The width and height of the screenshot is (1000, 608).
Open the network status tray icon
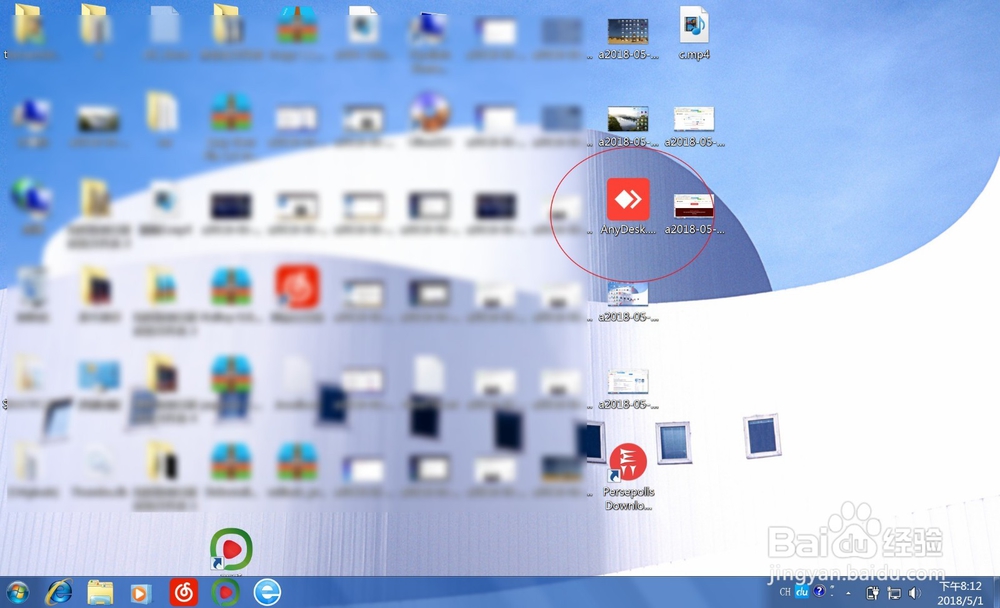(894, 593)
